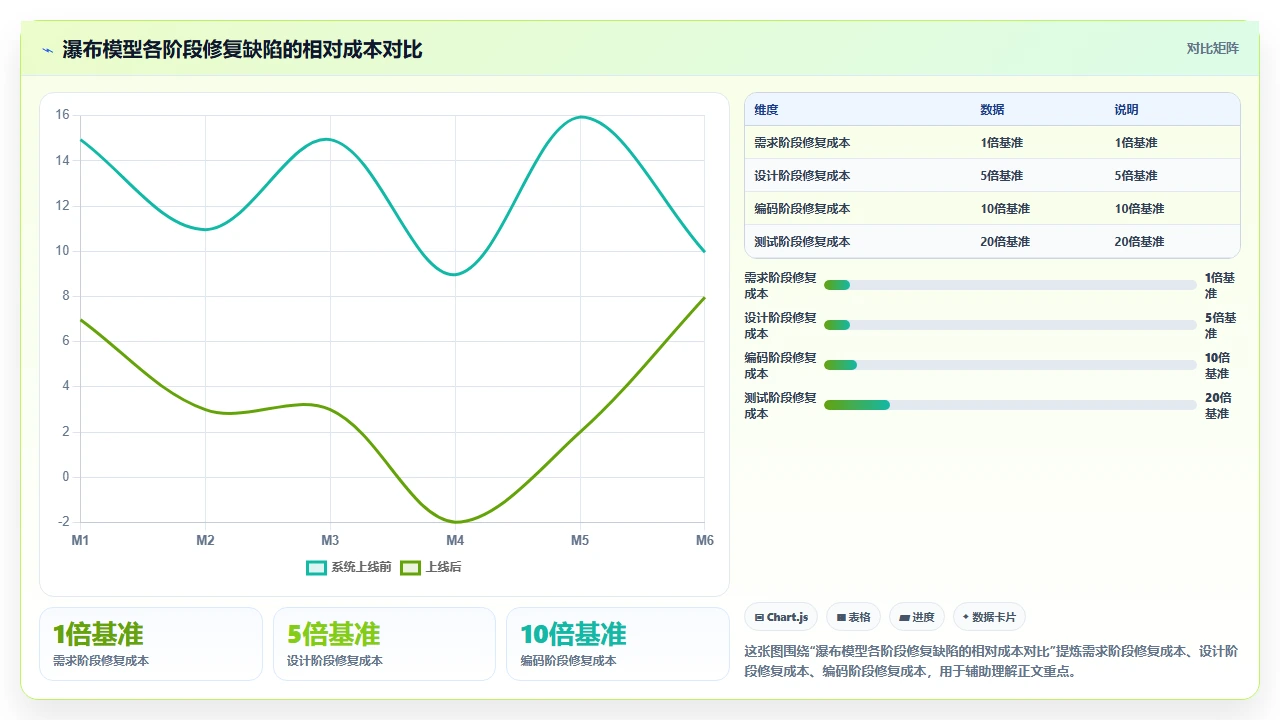This screenshot has height=720, width=1280.
Task: Select the 数据卡片 tag
Action: 990,617
